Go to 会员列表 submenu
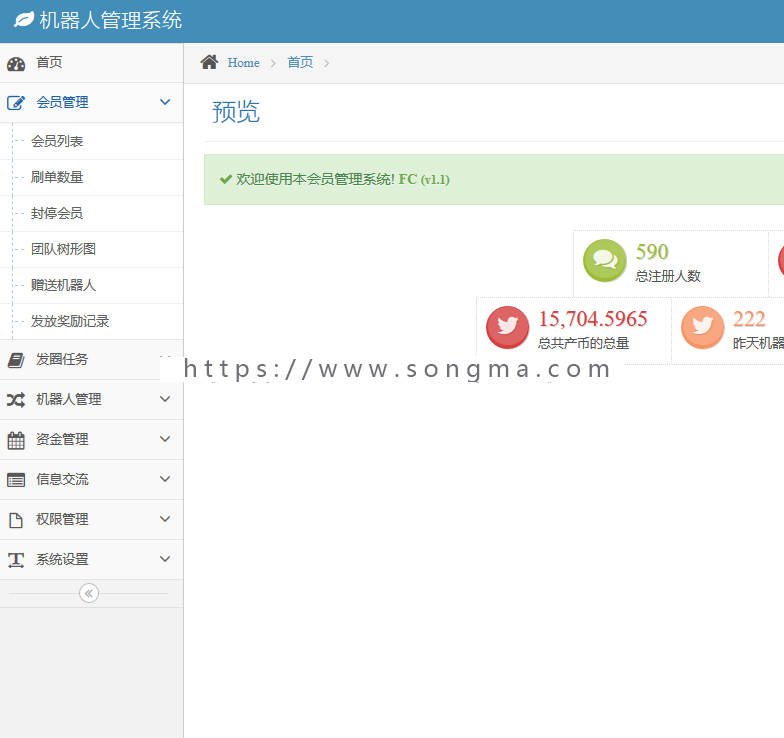784x738 pixels. pyautogui.click(x=57, y=141)
